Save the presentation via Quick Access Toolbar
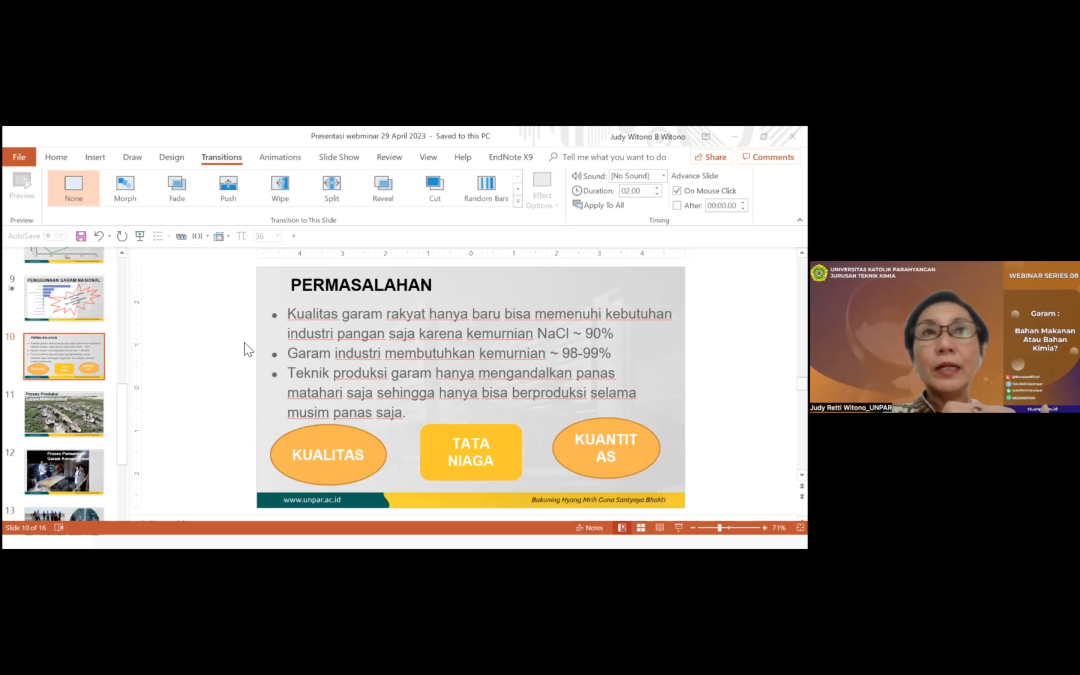The width and height of the screenshot is (1080, 675). 80,235
